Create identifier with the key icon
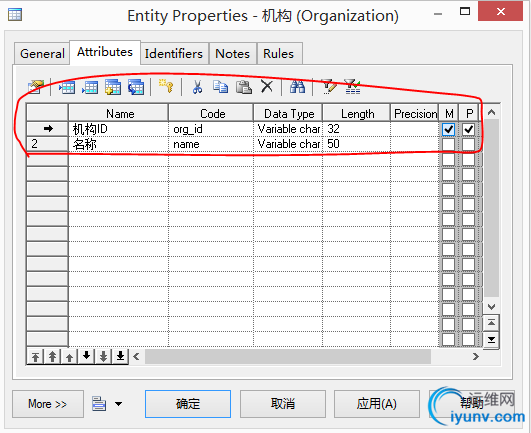531x433 pixels. tap(166, 86)
